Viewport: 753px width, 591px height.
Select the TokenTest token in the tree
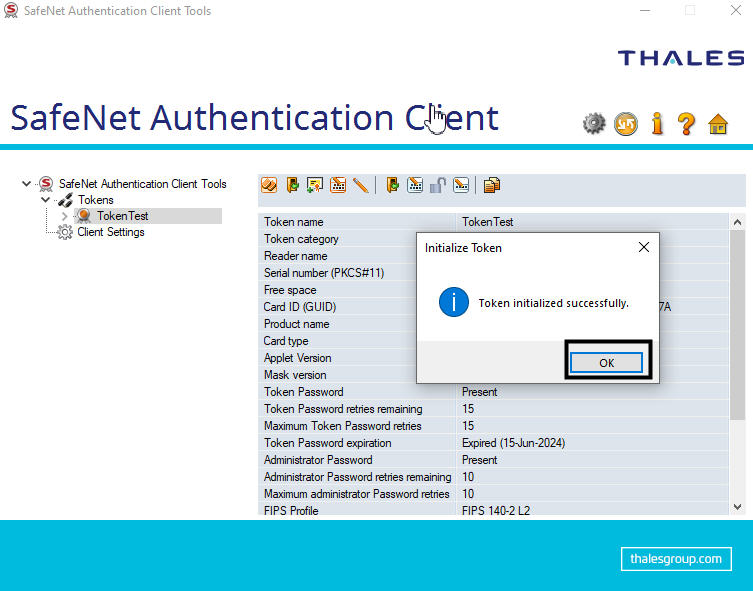122,216
